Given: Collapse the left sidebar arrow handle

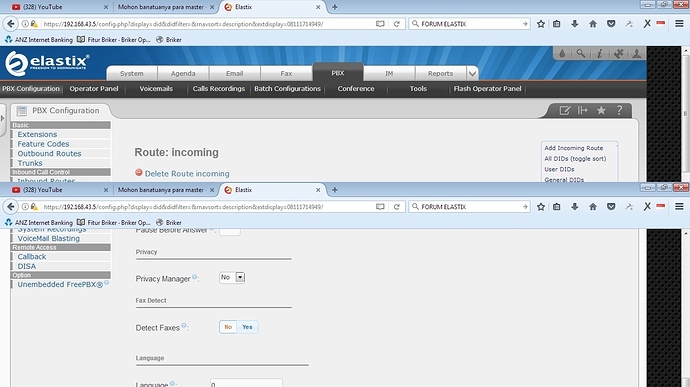Looking at the screenshot, I should tap(2, 118).
